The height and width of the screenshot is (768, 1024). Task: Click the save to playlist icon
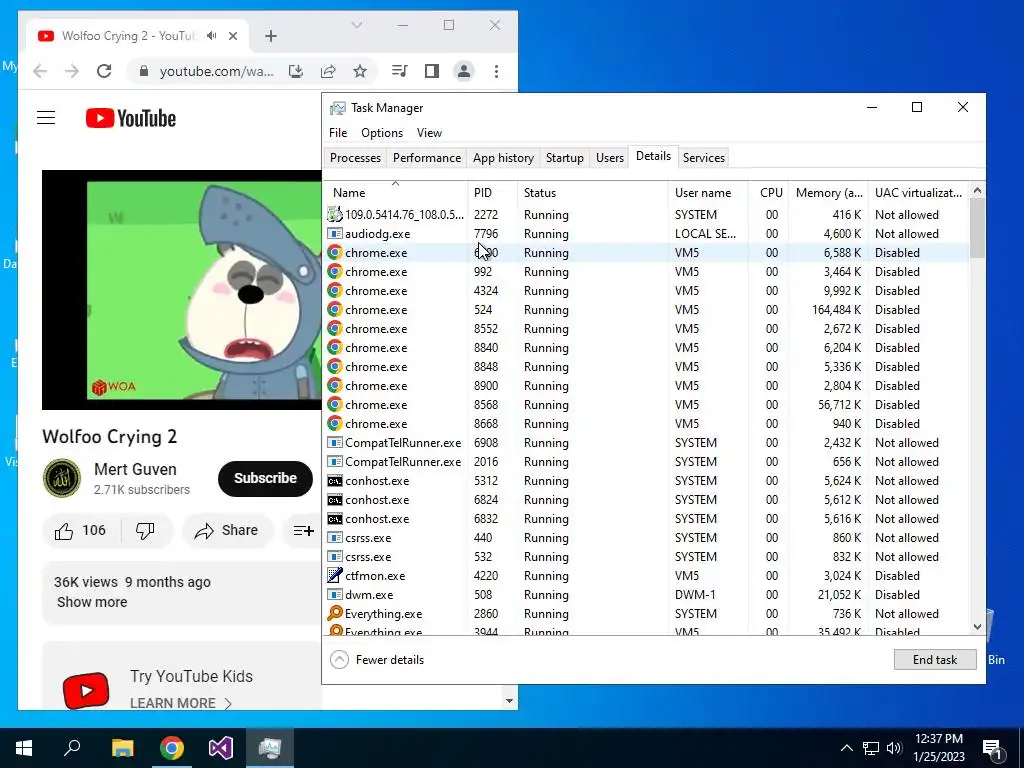point(304,530)
